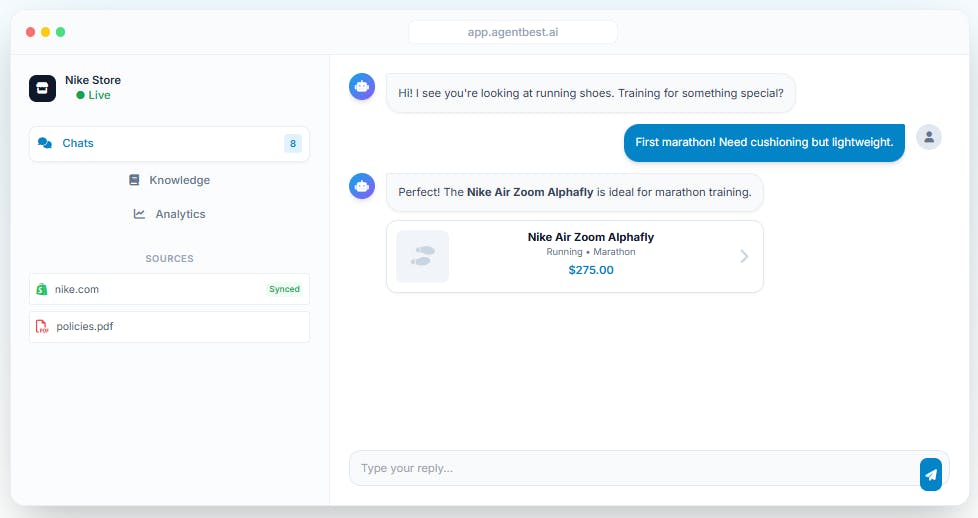Viewport: 978px width, 518px height.
Task: Click the shoe placeholder thumbnail
Action: [x=423, y=257]
